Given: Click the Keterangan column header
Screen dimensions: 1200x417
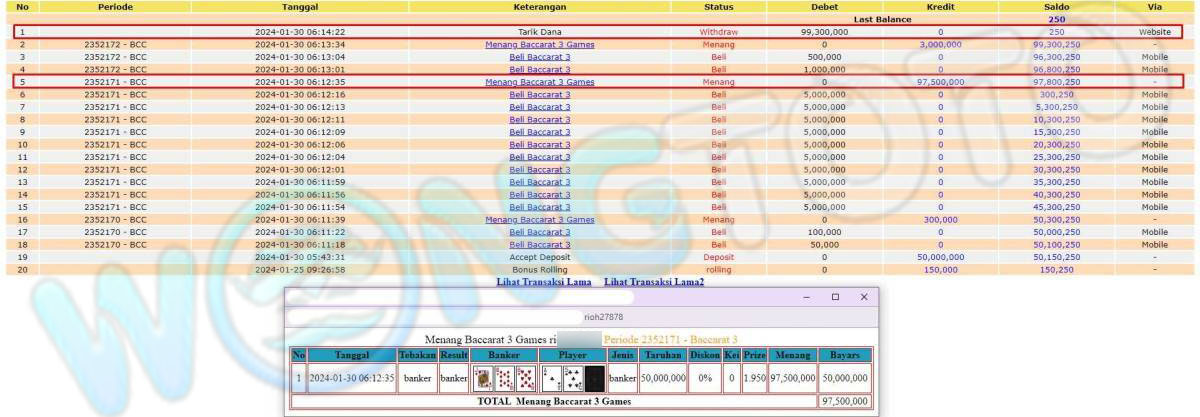Looking at the screenshot, I should pos(539,7).
